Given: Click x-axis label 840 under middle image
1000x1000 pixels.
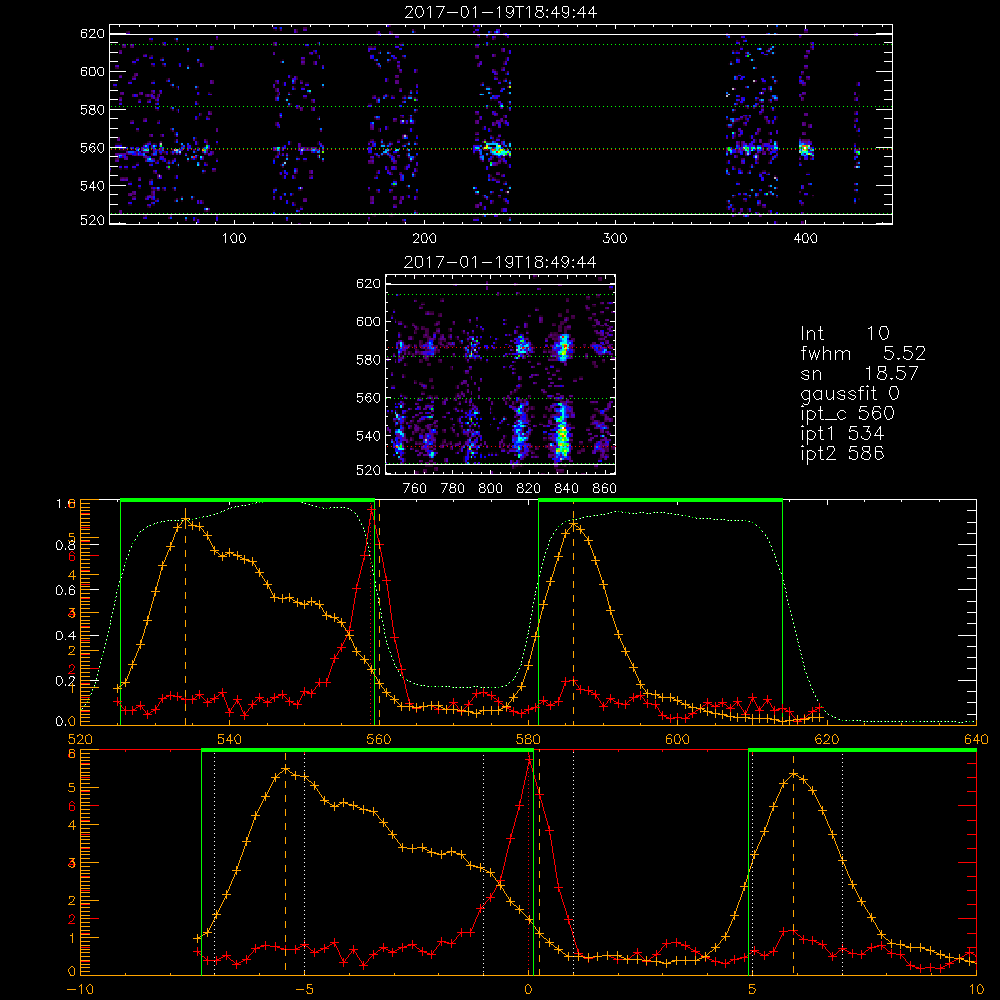Looking at the screenshot, I should (x=566, y=489).
